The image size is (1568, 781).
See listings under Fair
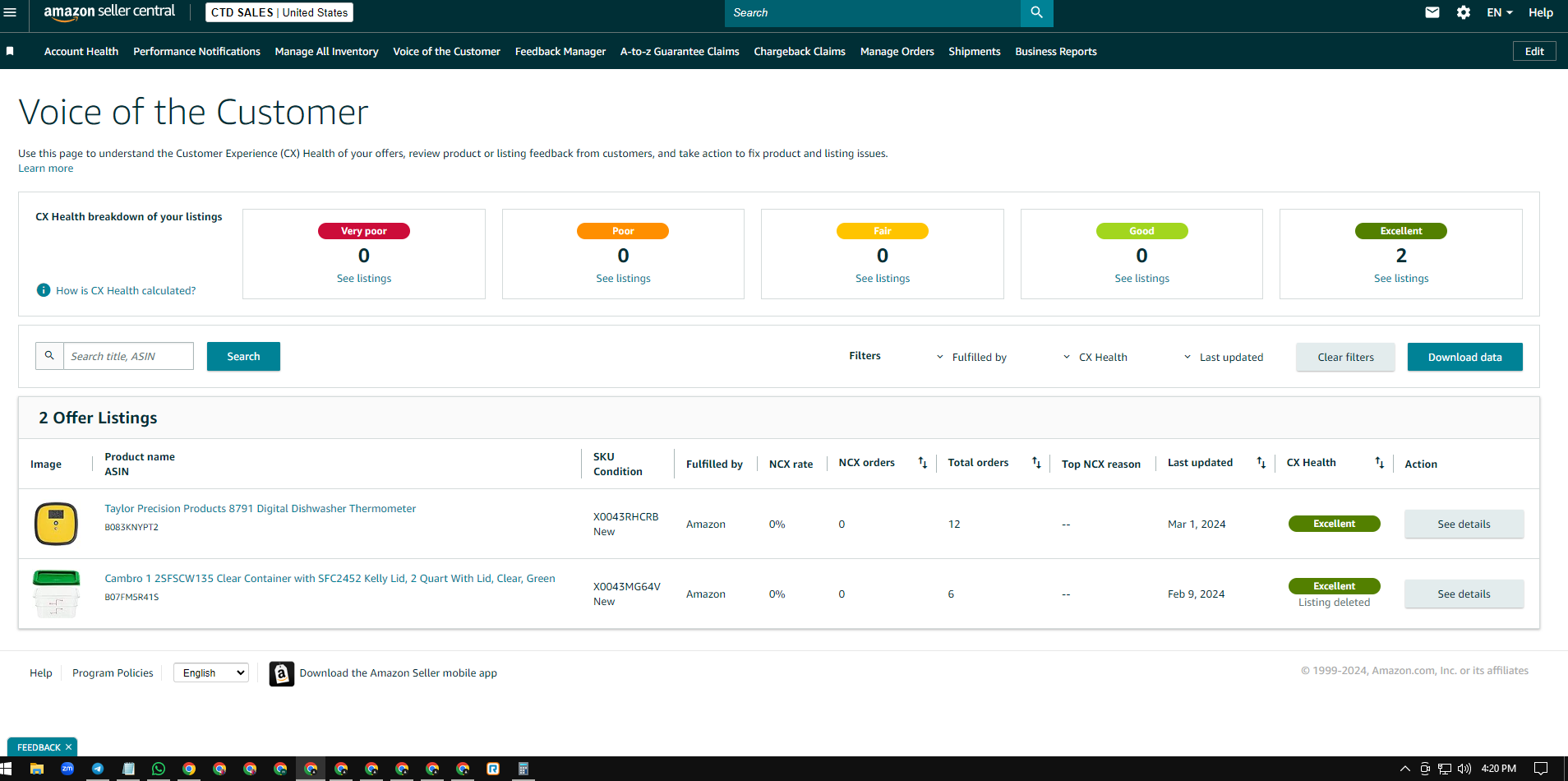click(x=883, y=279)
